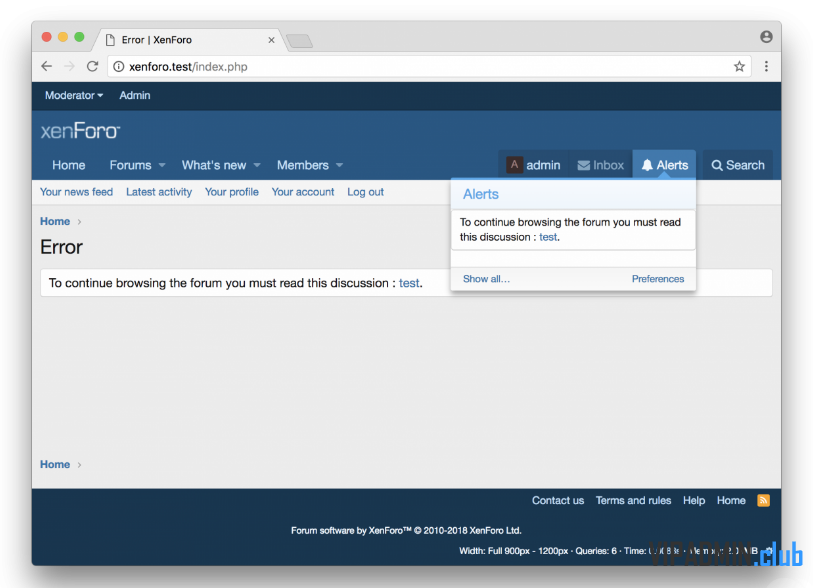813x588 pixels.
Task: Open a new browser tab
Action: coord(299,40)
